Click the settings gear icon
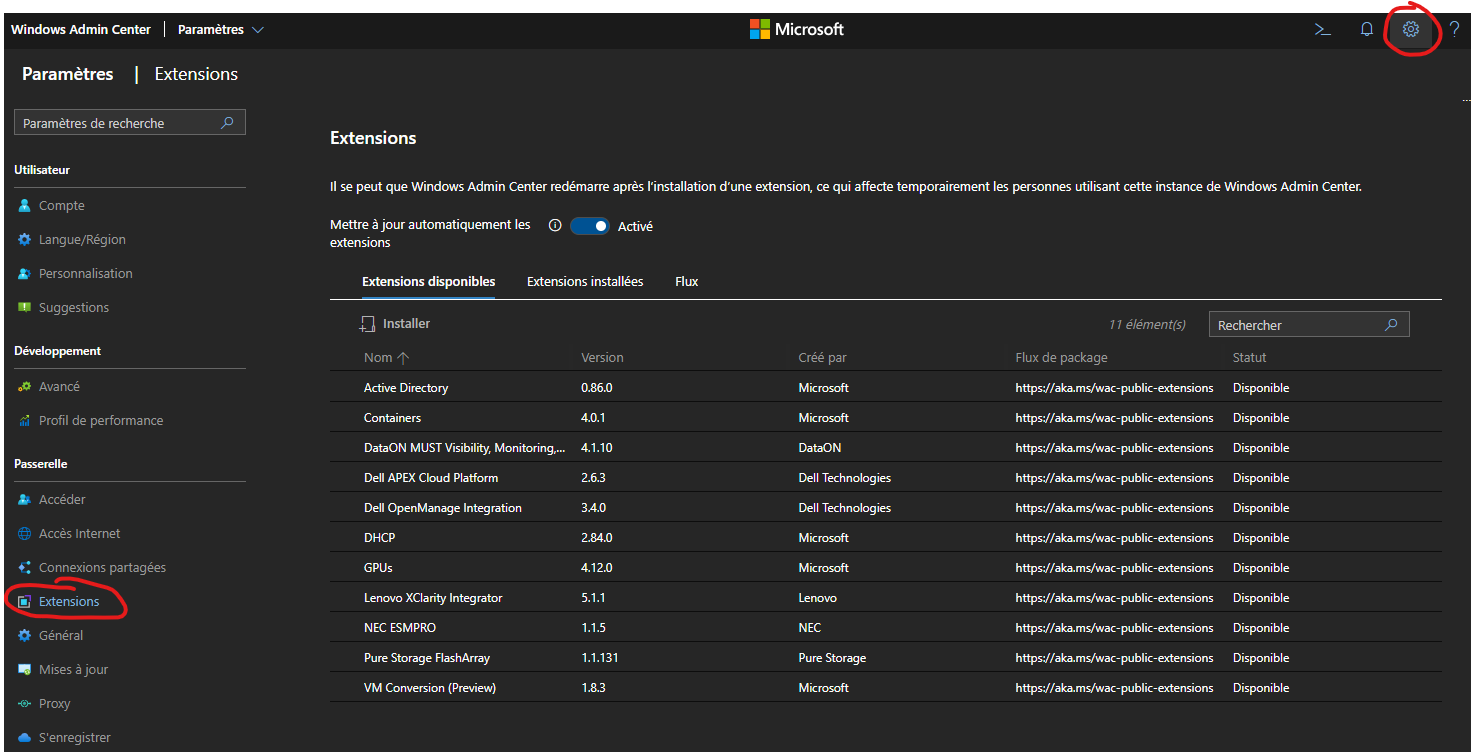 click(x=1411, y=29)
